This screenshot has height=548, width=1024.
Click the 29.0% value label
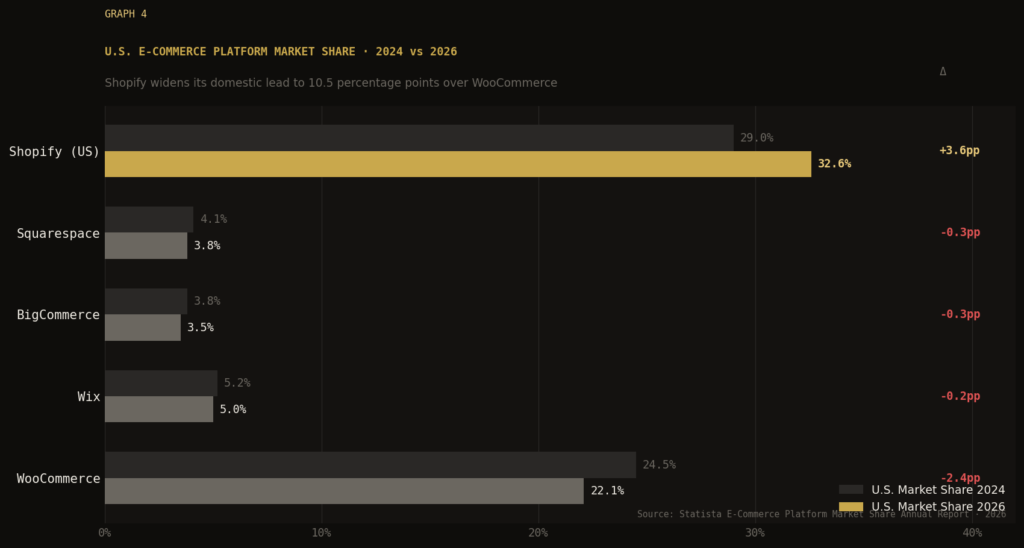[756, 138]
